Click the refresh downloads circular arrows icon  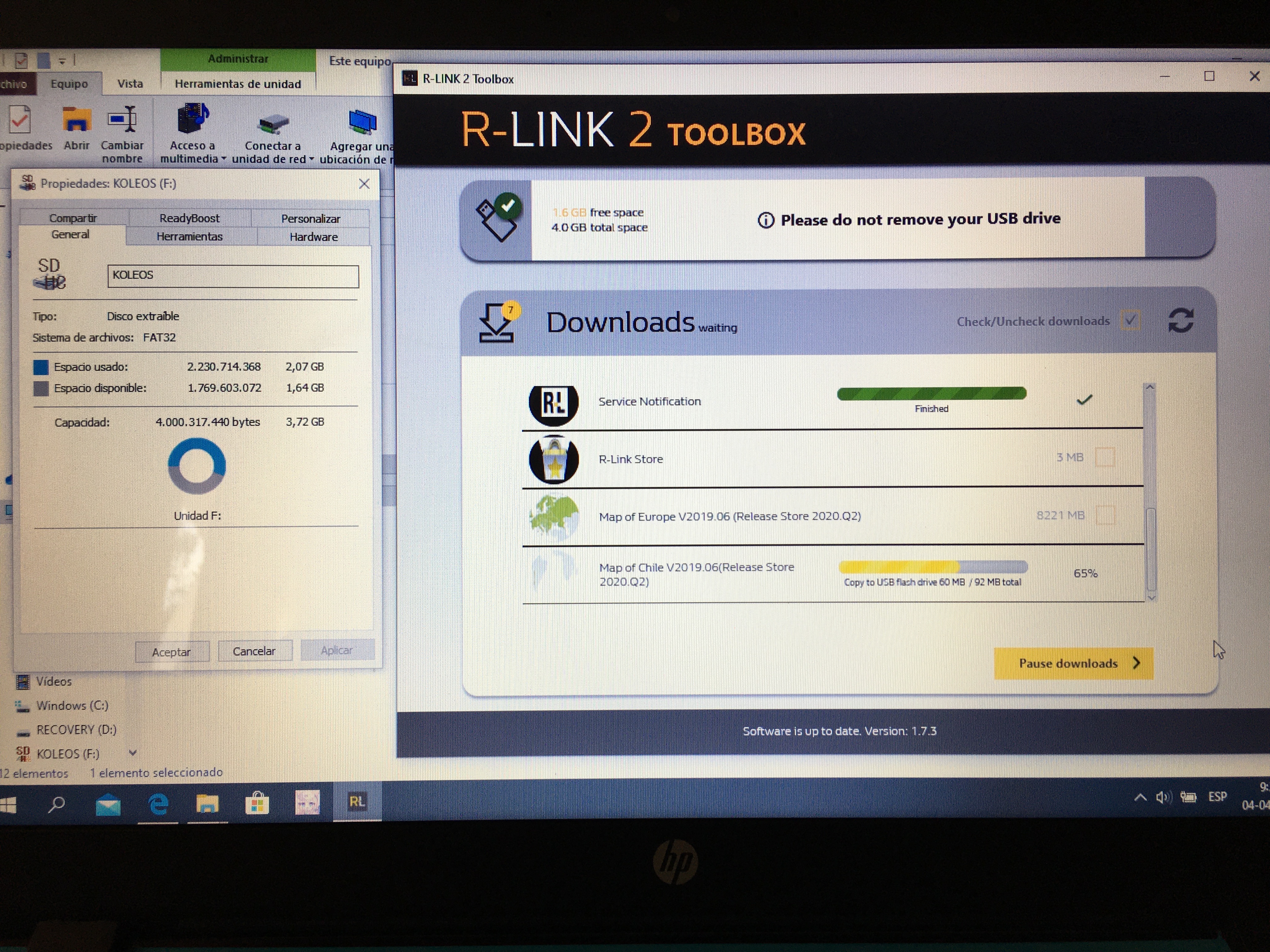click(x=1181, y=320)
